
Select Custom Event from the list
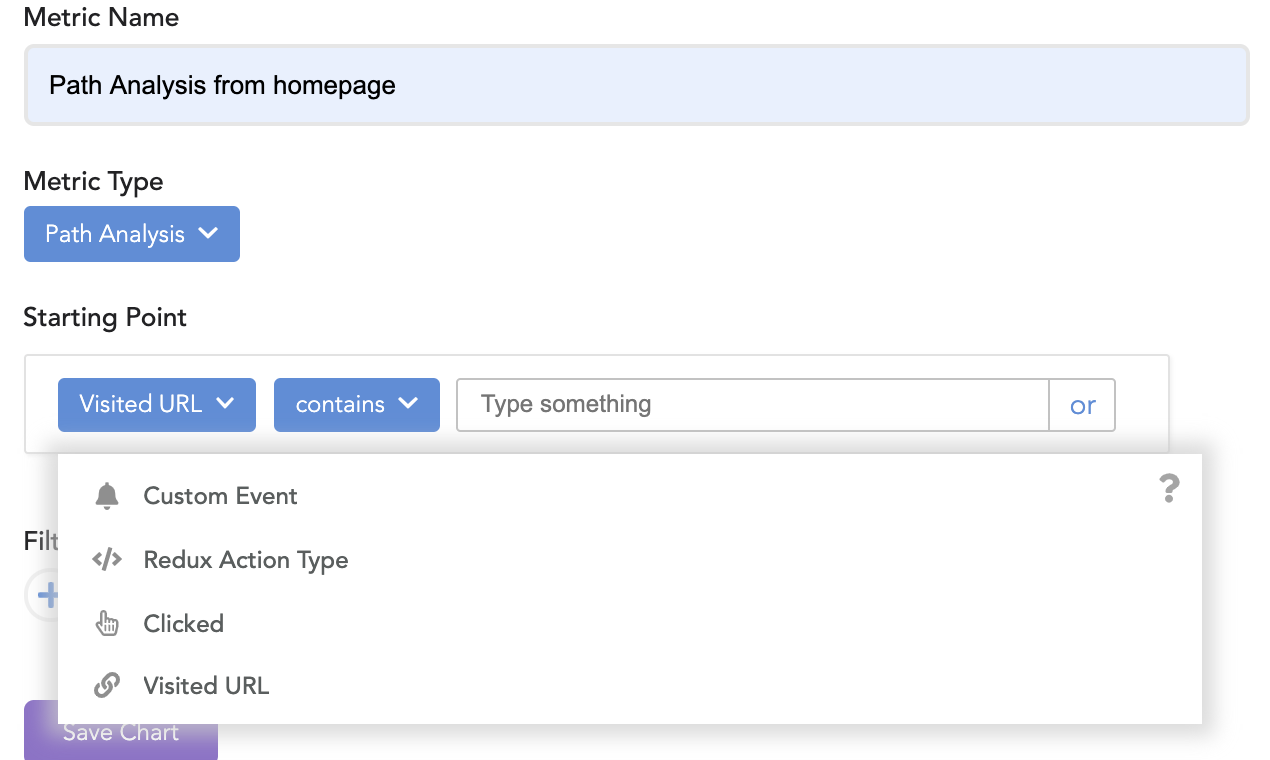click(220, 496)
